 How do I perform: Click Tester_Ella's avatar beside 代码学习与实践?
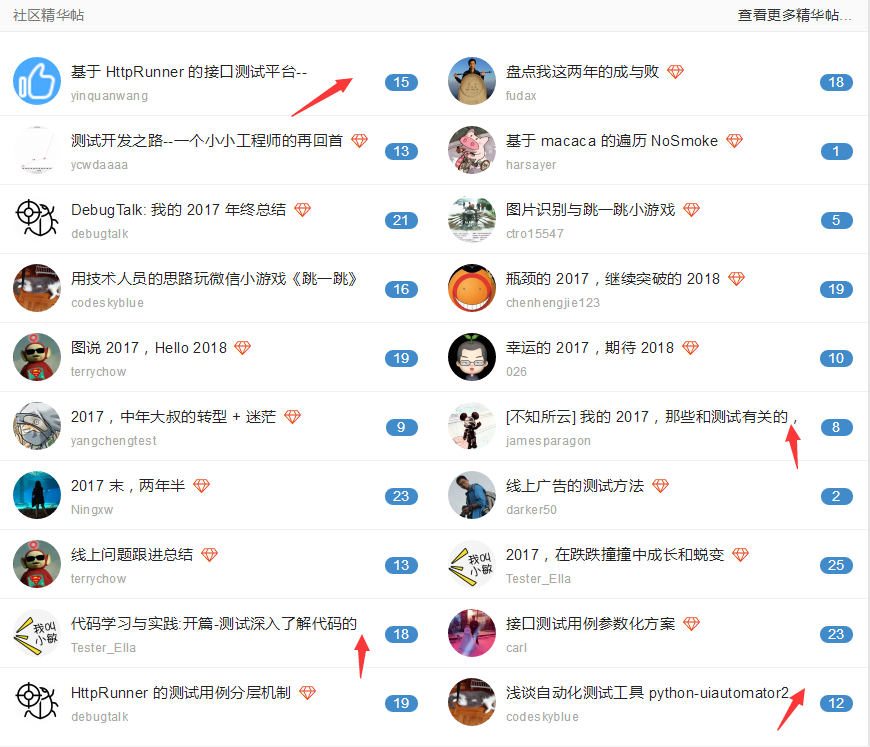[x=37, y=633]
